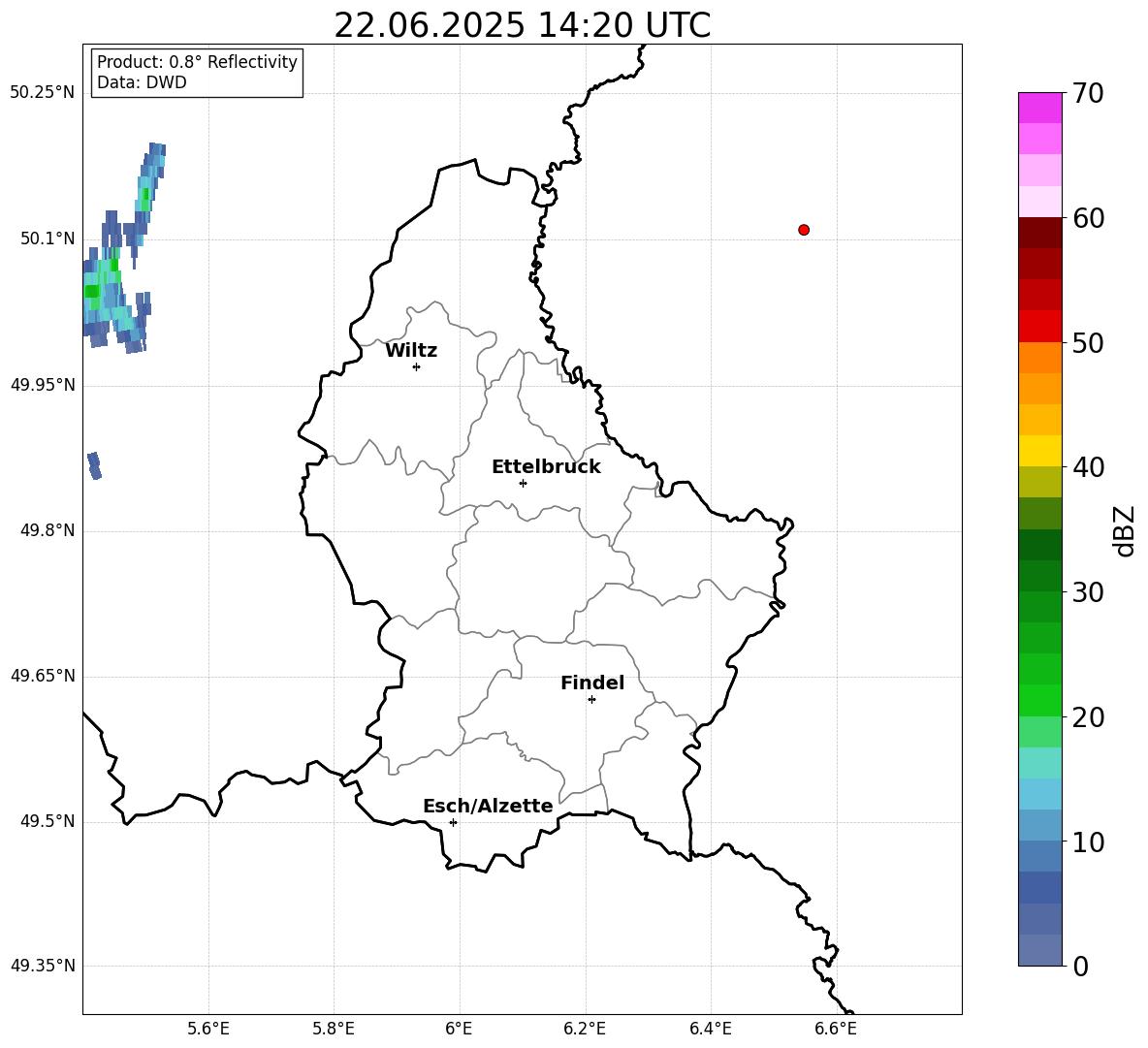Click the title 22.06.2025 14:20 UTC
Image resolution: width=1148 pixels, height=1048 pixels.
(522, 25)
